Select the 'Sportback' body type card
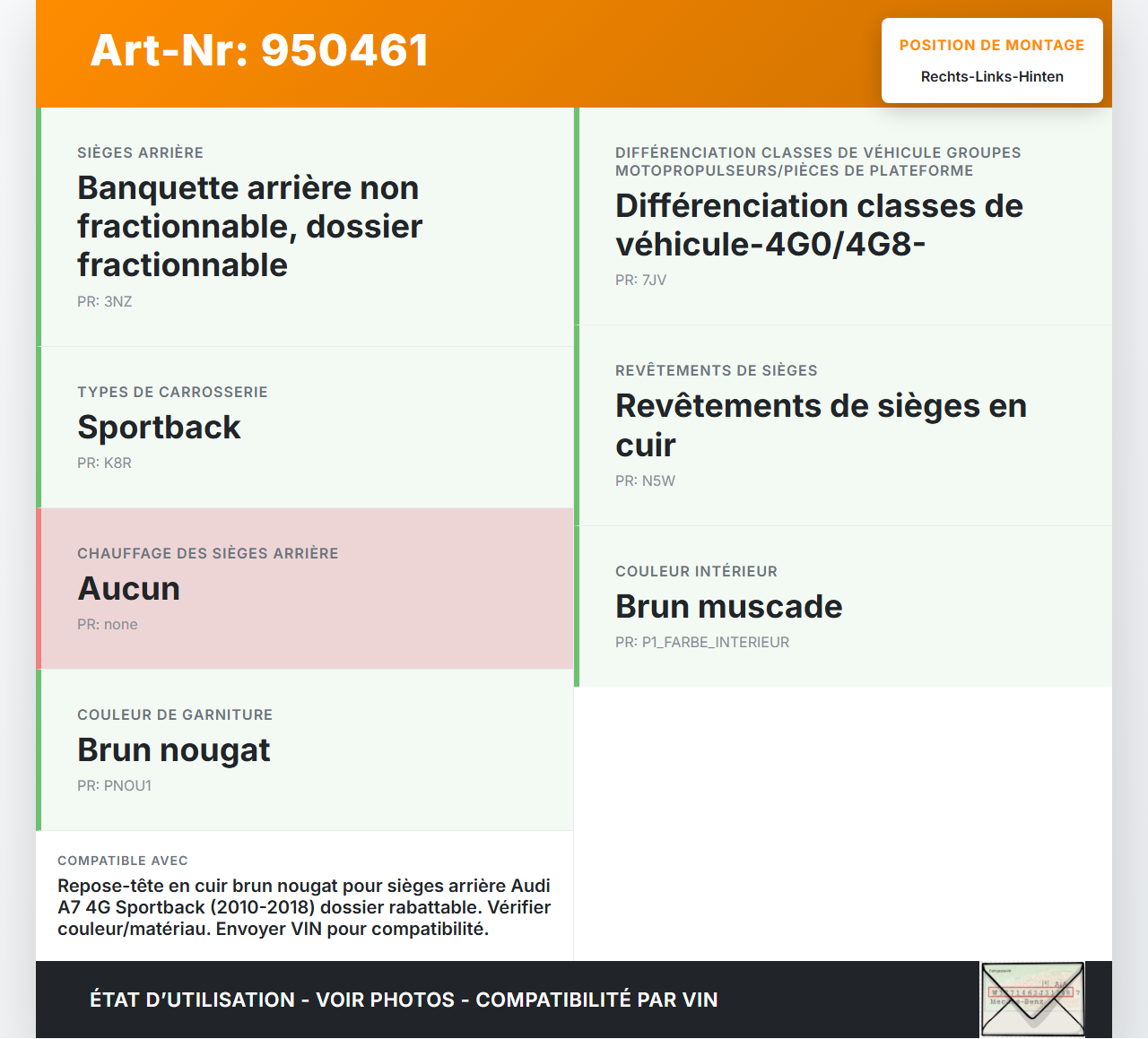This screenshot has width=1148, height=1039. click(x=306, y=427)
